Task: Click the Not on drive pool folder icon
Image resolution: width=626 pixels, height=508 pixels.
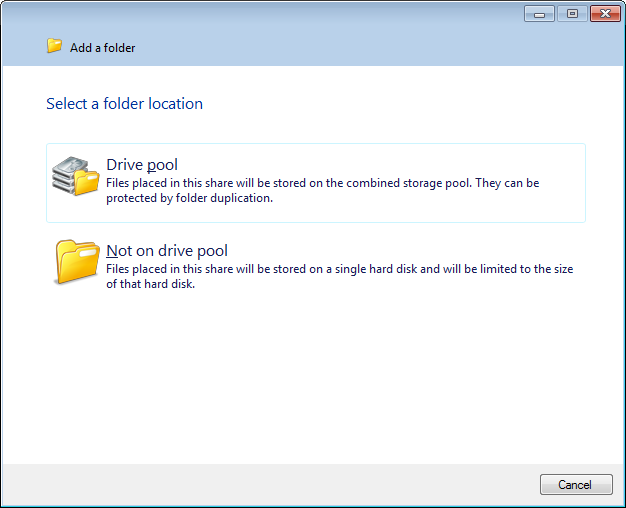Action: point(76,262)
